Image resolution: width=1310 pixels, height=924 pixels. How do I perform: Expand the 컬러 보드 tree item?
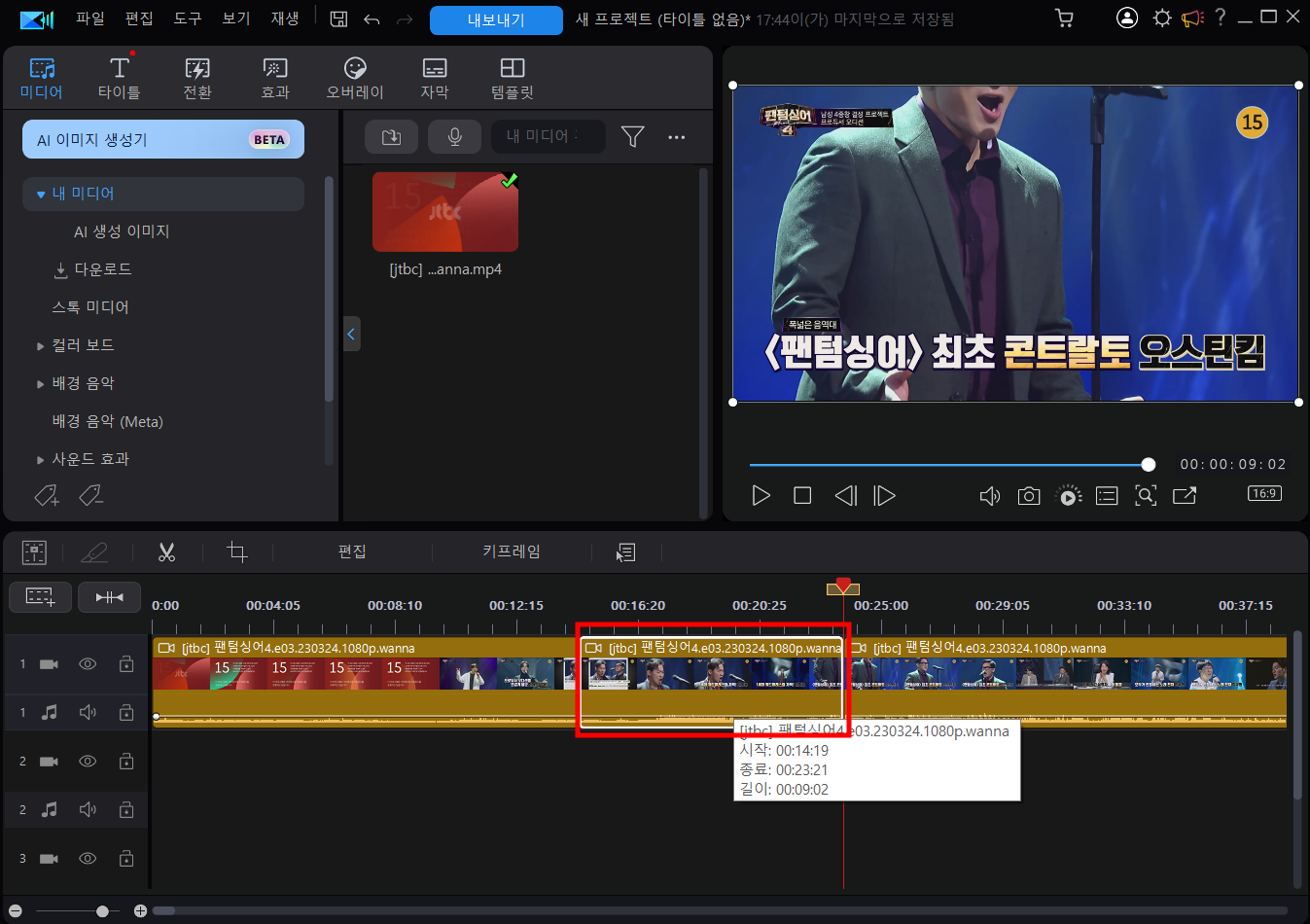41,346
